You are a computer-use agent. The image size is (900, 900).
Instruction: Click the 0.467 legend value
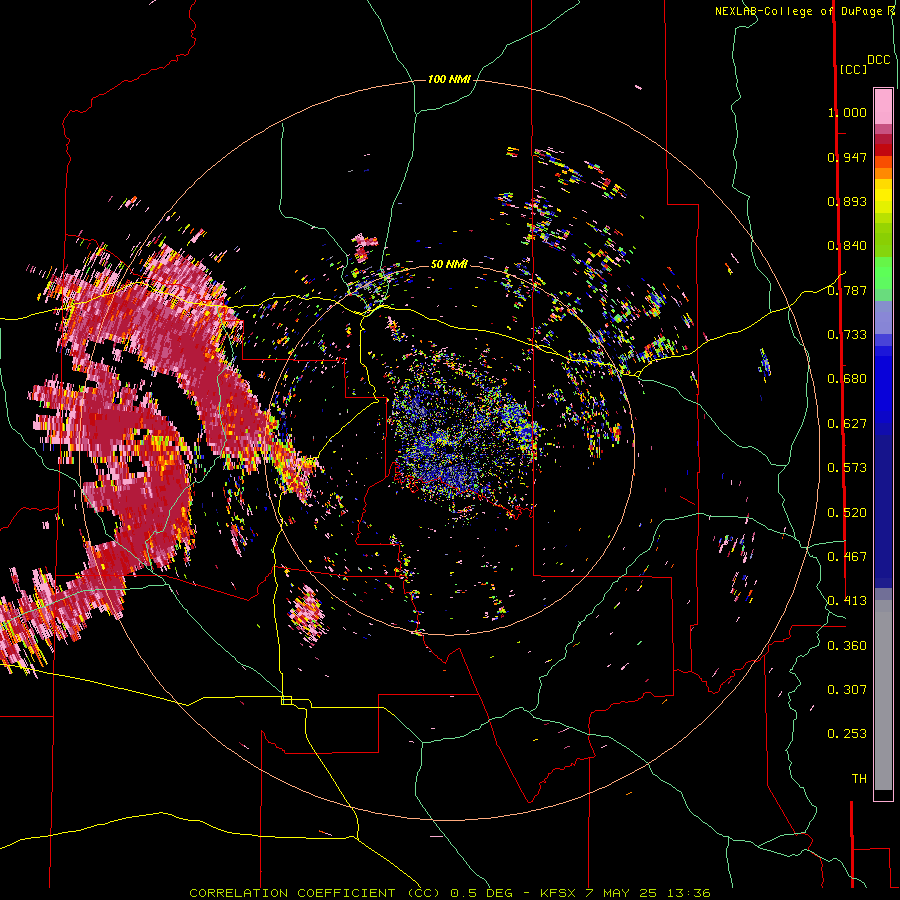coord(847,557)
